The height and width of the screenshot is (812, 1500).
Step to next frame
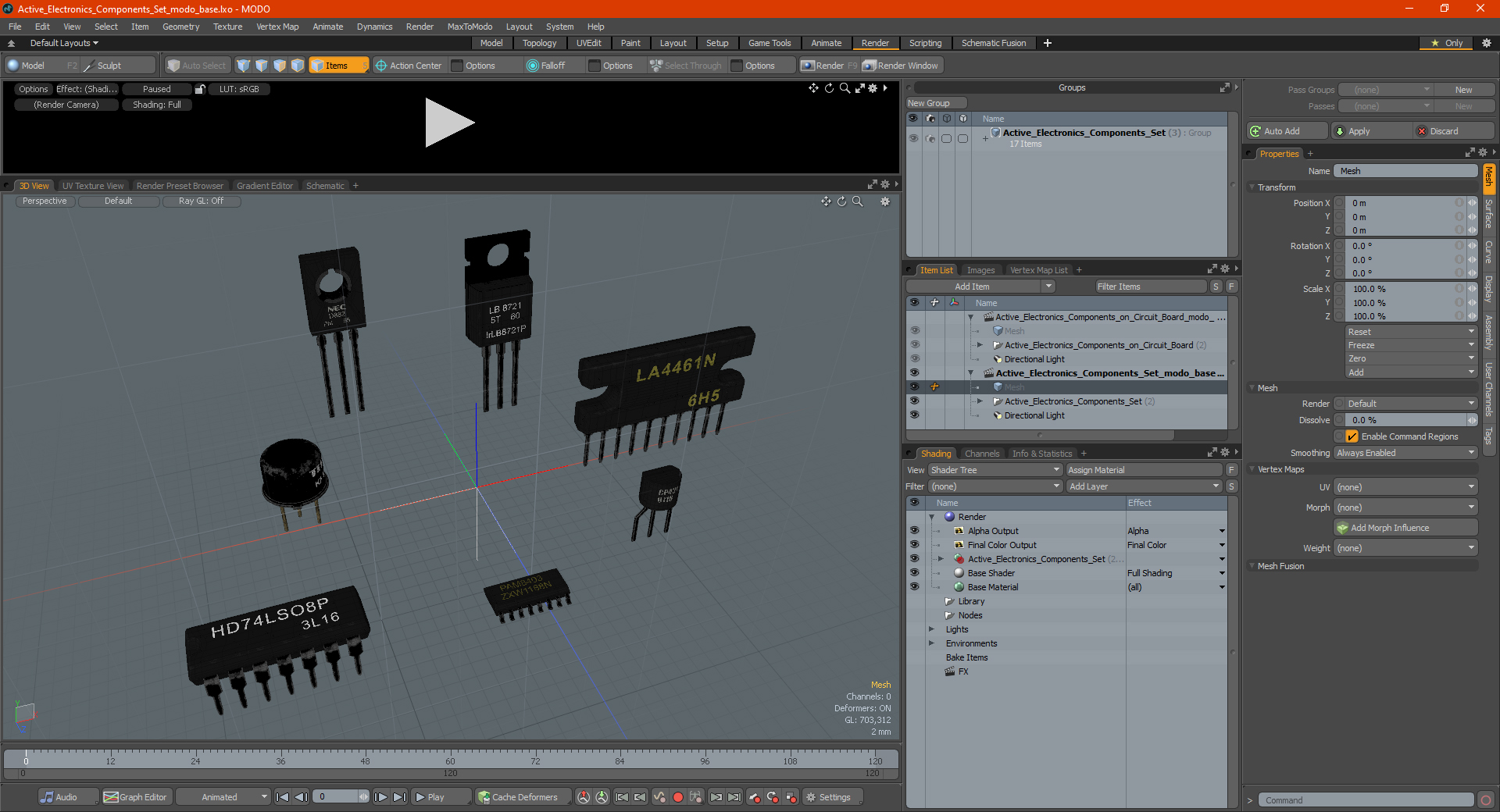pyautogui.click(x=380, y=797)
